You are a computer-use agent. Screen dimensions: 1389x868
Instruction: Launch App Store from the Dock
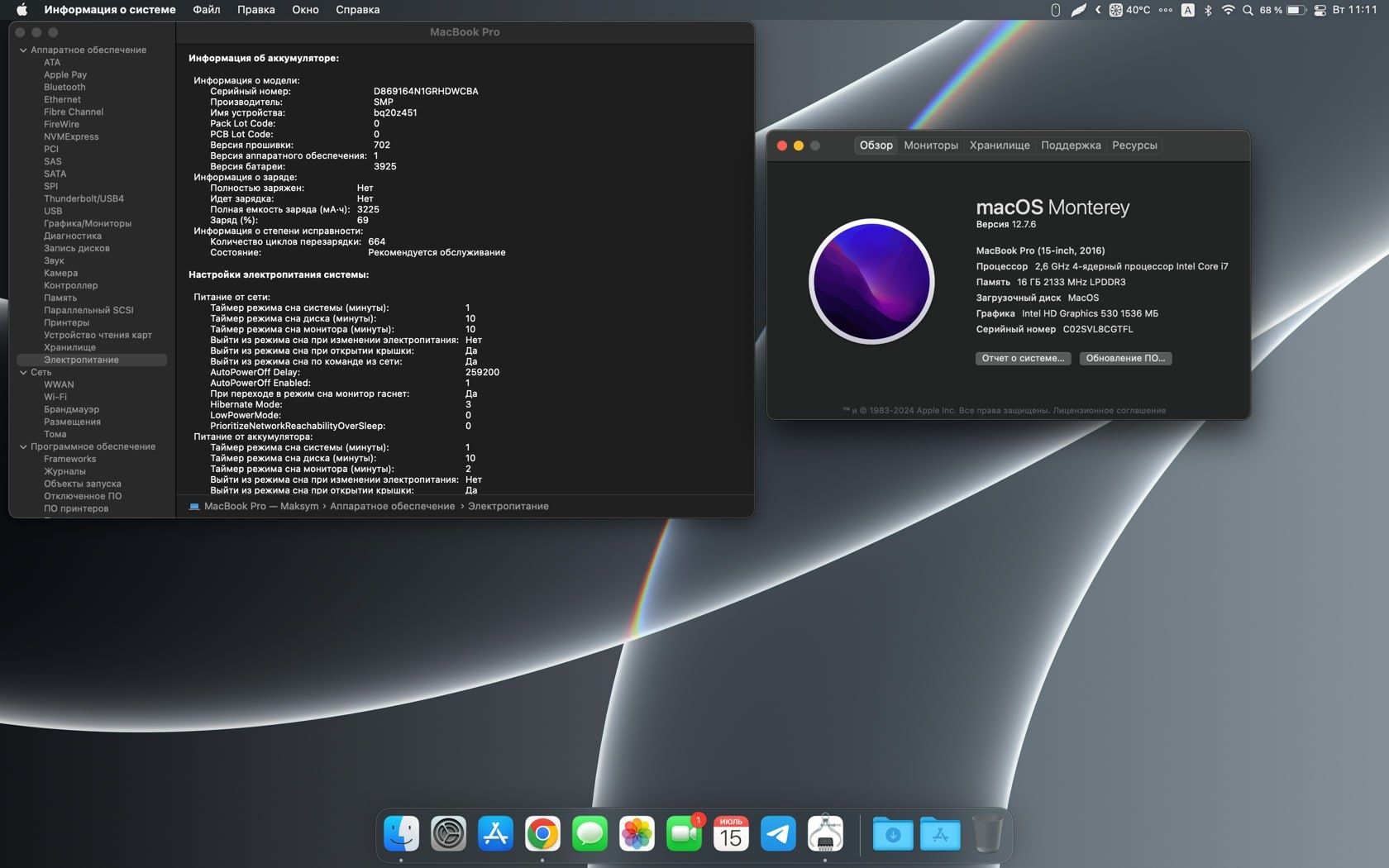click(495, 834)
